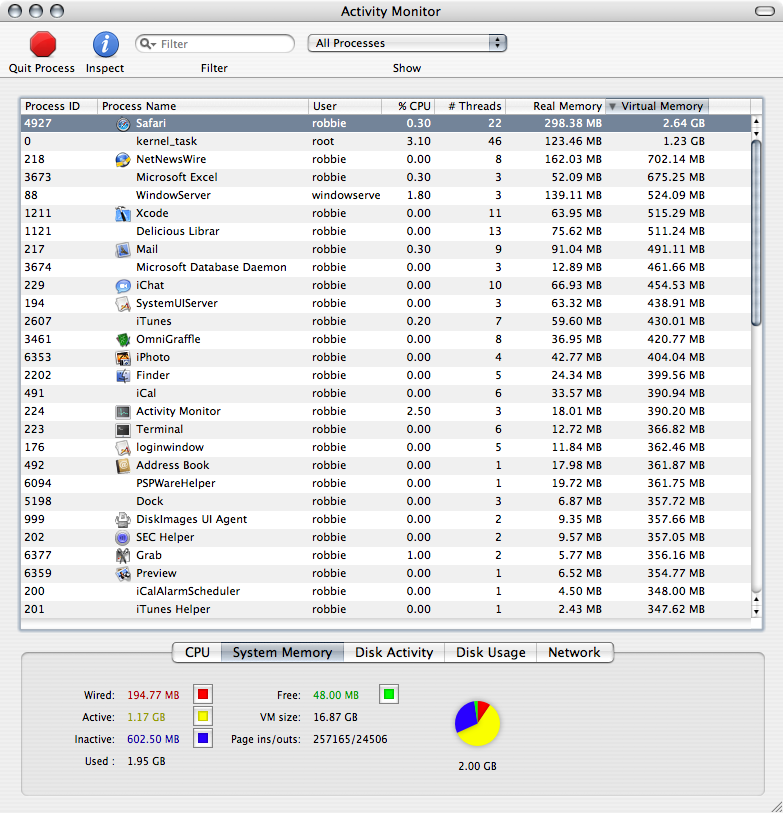Click the NetNewsWire globe icon
The height and width of the screenshot is (813, 783).
click(x=123, y=160)
